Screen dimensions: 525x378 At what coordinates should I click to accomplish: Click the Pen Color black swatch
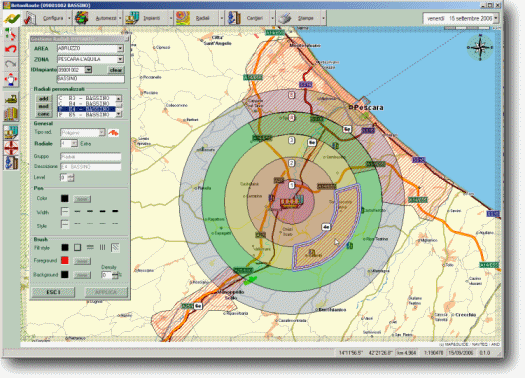(x=65, y=198)
